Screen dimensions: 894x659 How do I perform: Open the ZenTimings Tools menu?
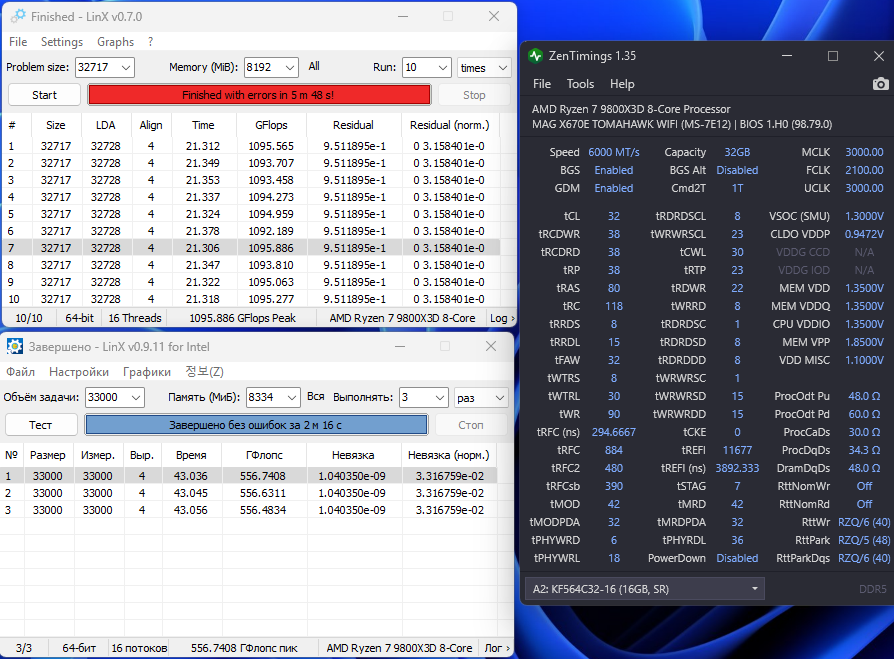pos(580,84)
